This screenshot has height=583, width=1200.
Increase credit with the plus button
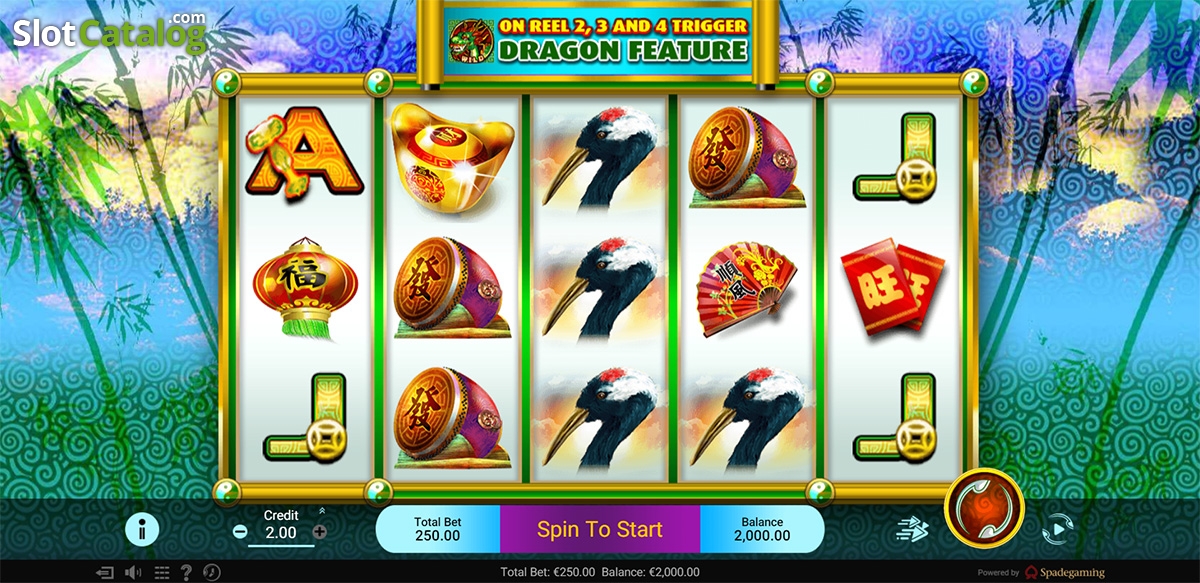click(x=320, y=533)
